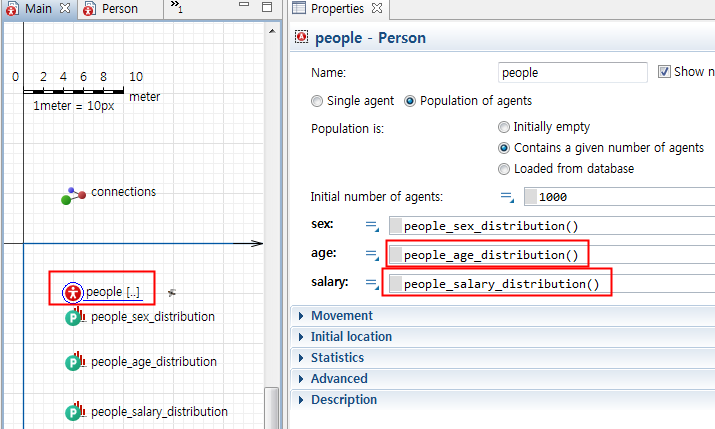Toggle static/dynamic value icon for age
Image resolution: width=715 pixels, height=429 pixels.
click(372, 255)
